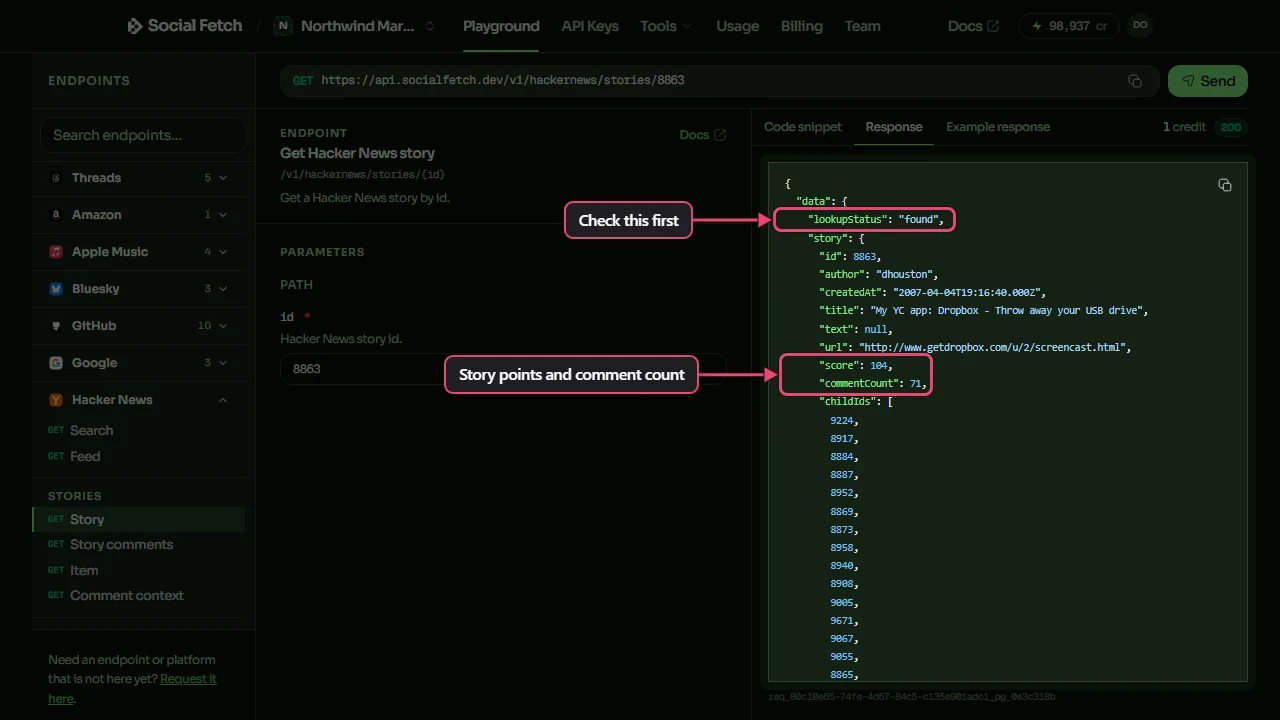Expand the Bluesky endpoint group chevron
Image resolution: width=1280 pixels, height=720 pixels.
(x=223, y=289)
